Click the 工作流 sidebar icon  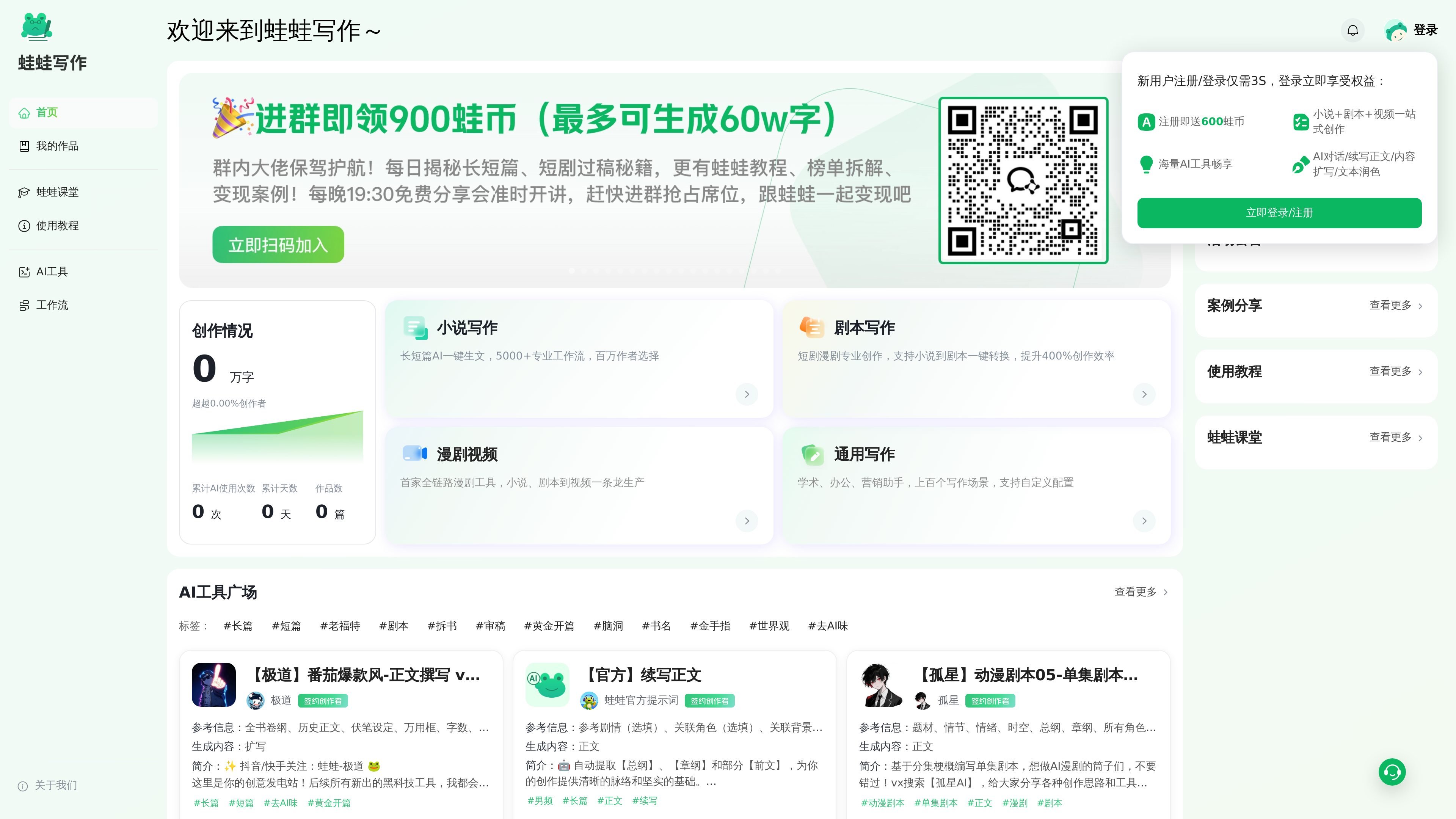24,306
